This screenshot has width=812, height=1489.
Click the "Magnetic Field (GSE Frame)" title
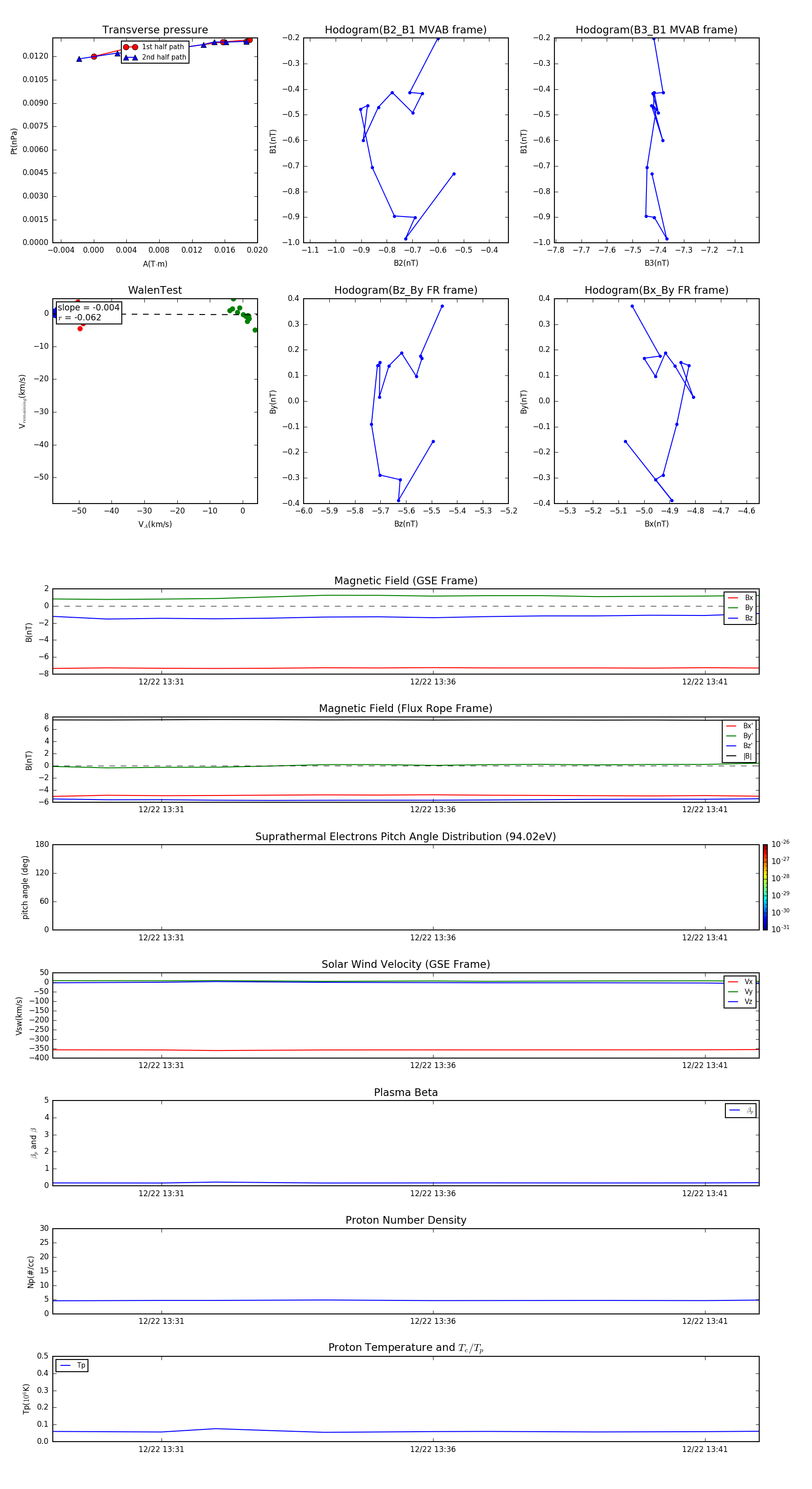point(406,581)
